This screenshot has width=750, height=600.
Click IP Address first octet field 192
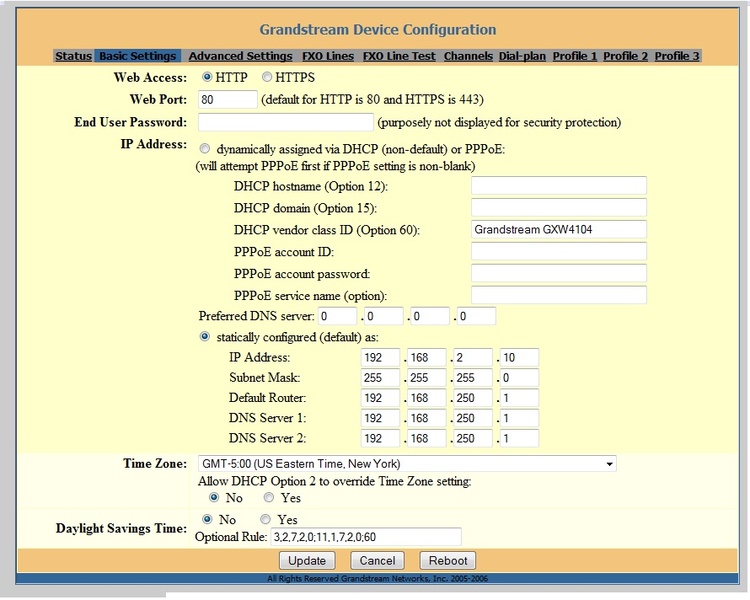click(x=380, y=357)
